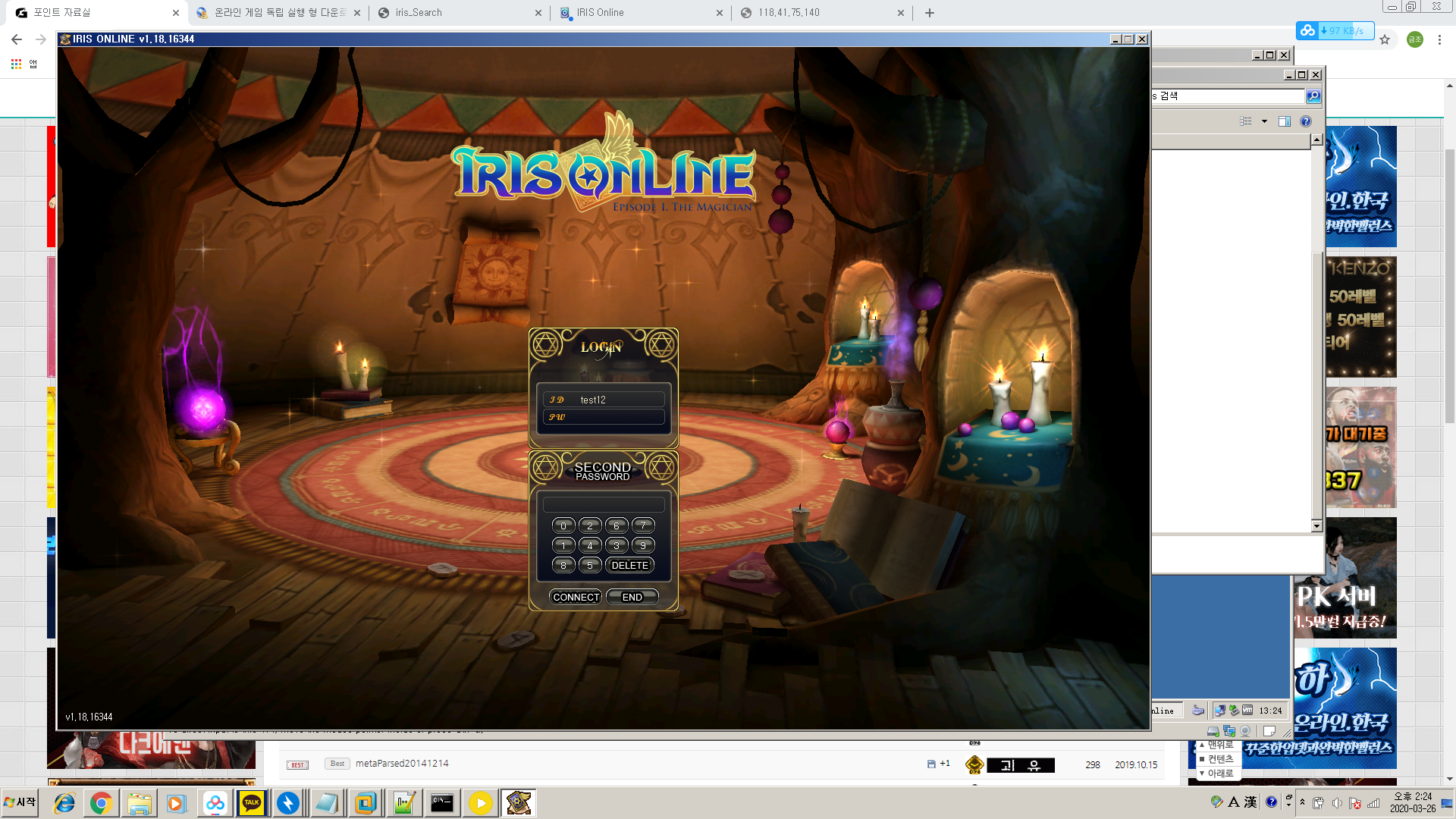Bookmark page with the star icon
1456x819 pixels.
click(1385, 39)
